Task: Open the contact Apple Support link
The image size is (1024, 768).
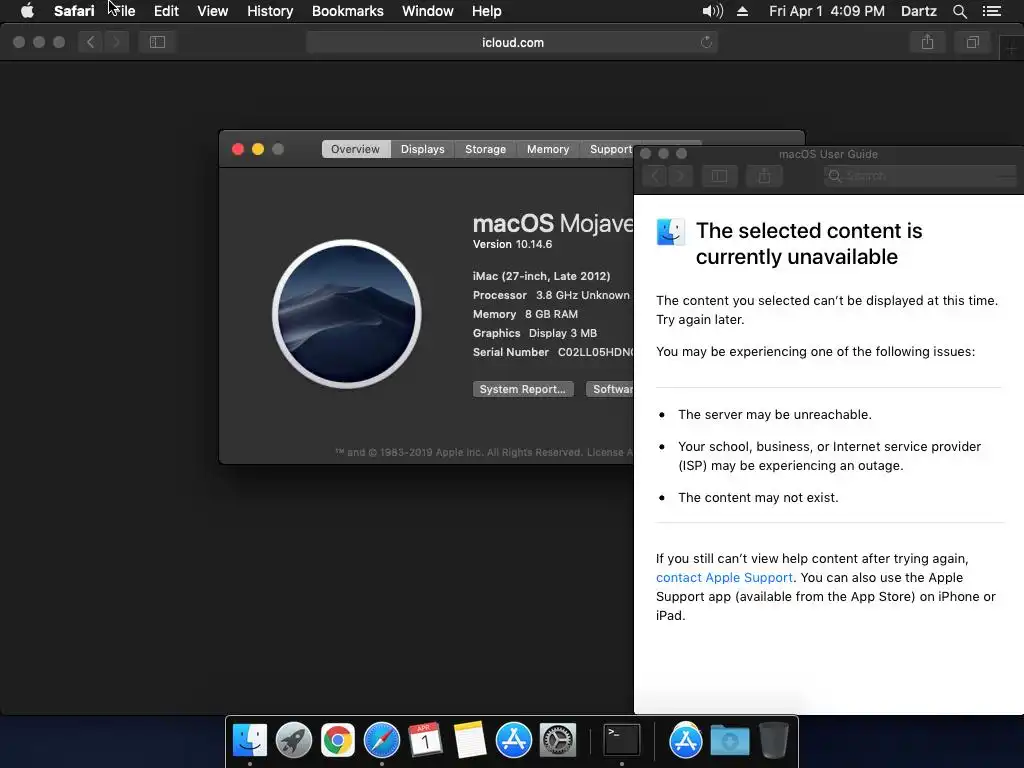Action: [724, 577]
